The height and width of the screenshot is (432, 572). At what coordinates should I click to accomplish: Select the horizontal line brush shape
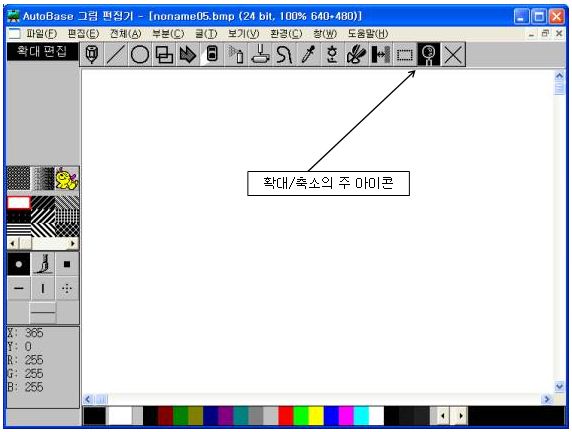click(19, 288)
